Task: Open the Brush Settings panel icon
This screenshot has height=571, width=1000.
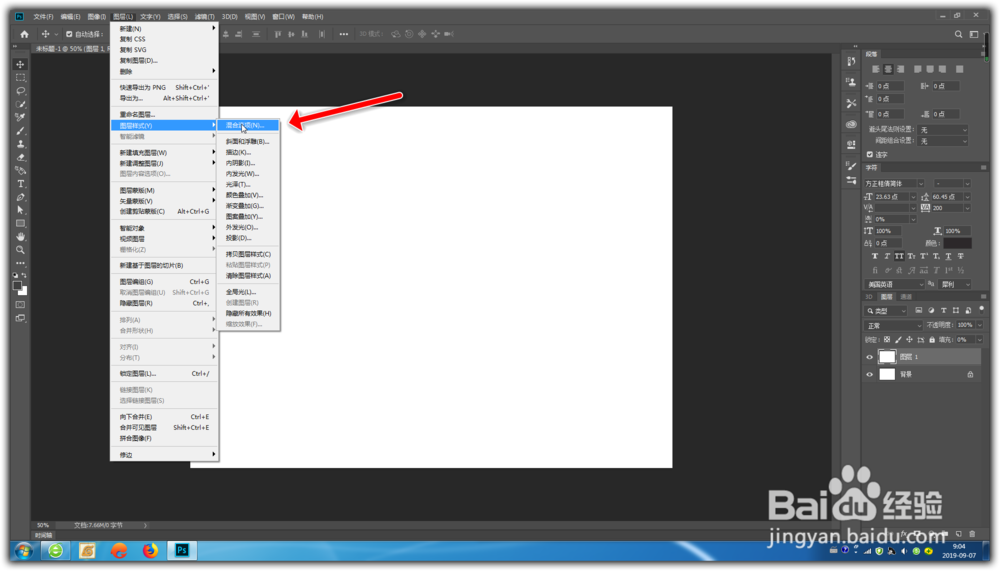Action: pyautogui.click(x=851, y=166)
